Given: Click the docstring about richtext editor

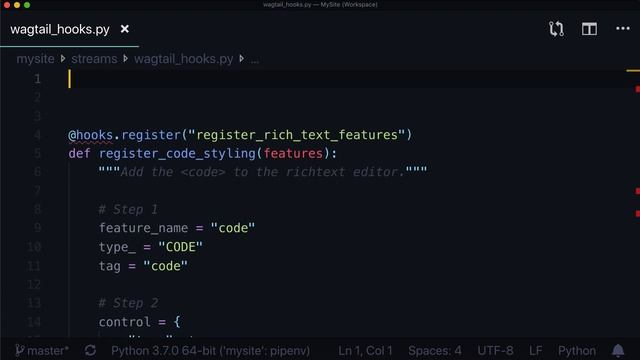Looking at the screenshot, I should click(x=263, y=172).
